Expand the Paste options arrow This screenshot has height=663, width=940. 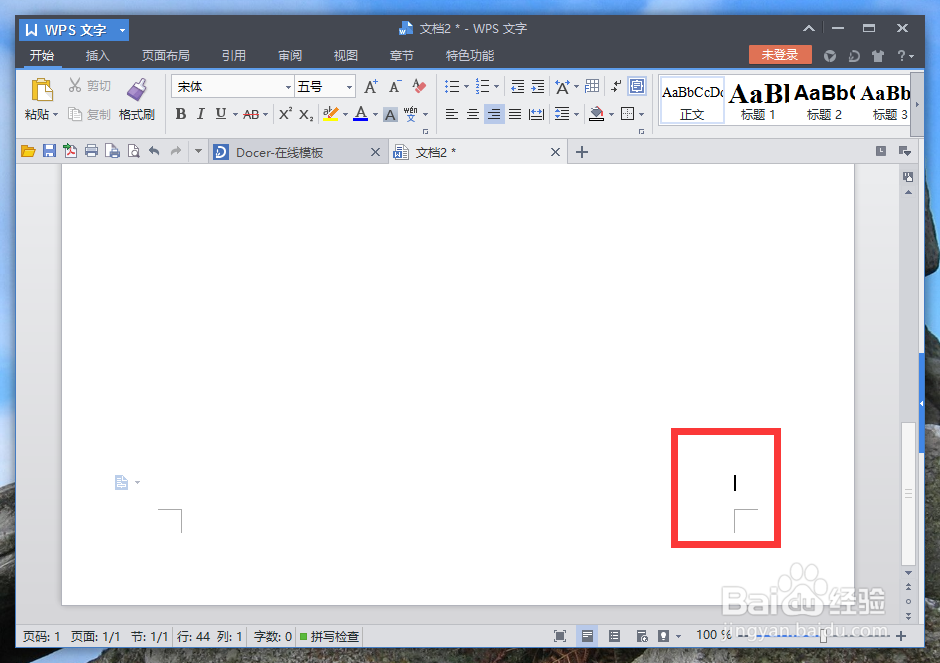pyautogui.click(x=55, y=114)
